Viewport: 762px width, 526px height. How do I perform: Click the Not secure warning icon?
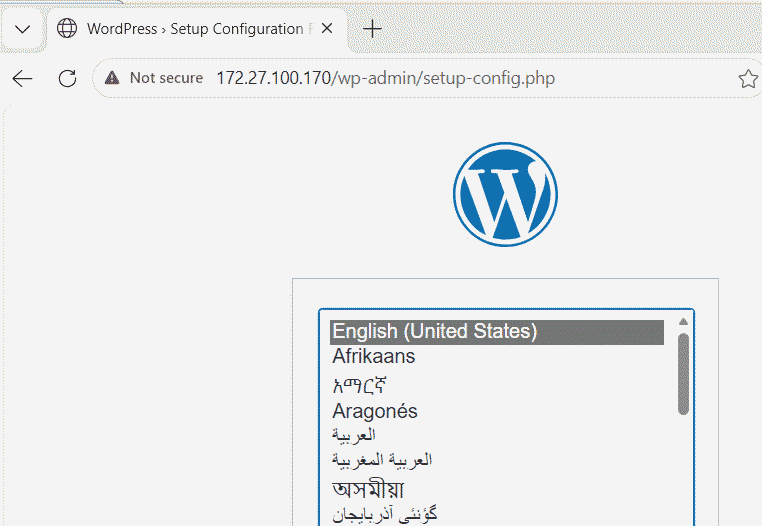coord(112,78)
